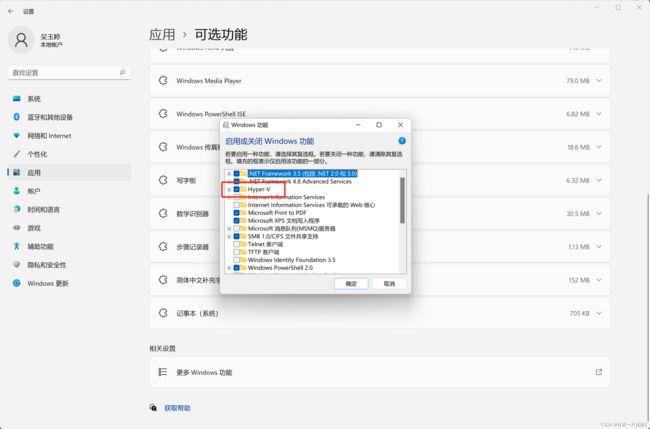Click the 查找设置 search field
650x429 pixels.
(69, 73)
